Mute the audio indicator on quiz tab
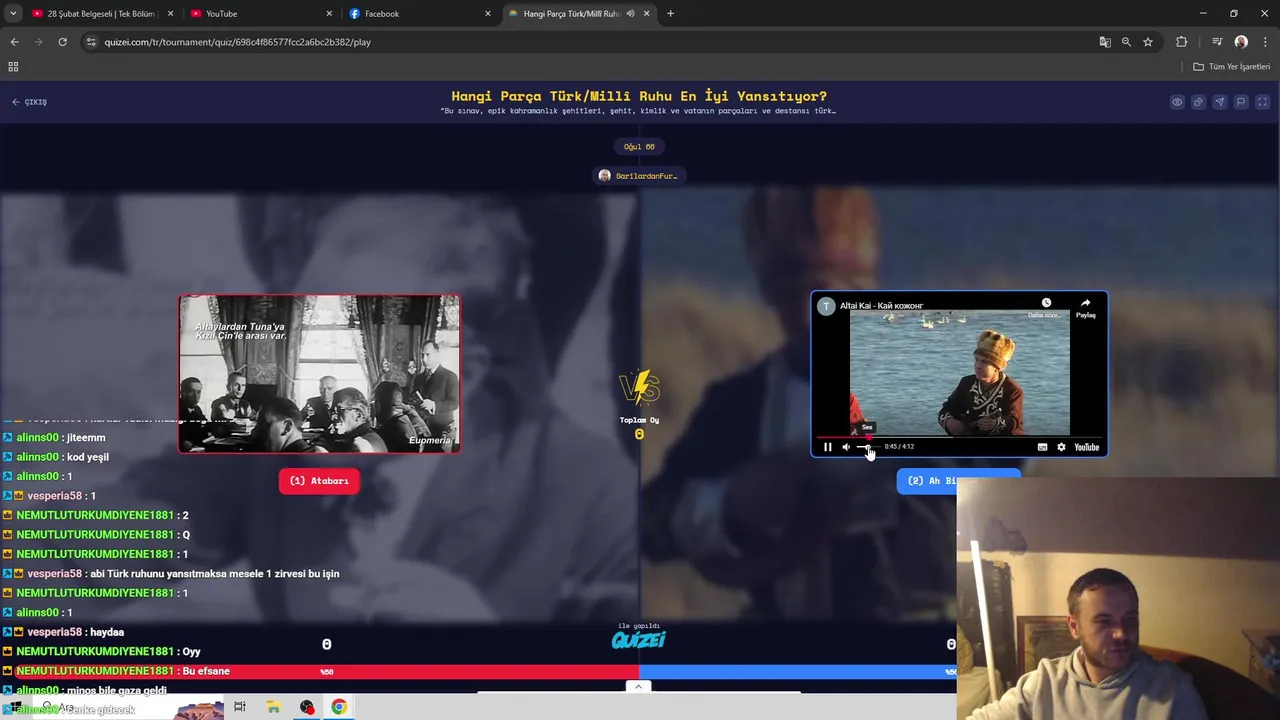 click(x=630, y=14)
